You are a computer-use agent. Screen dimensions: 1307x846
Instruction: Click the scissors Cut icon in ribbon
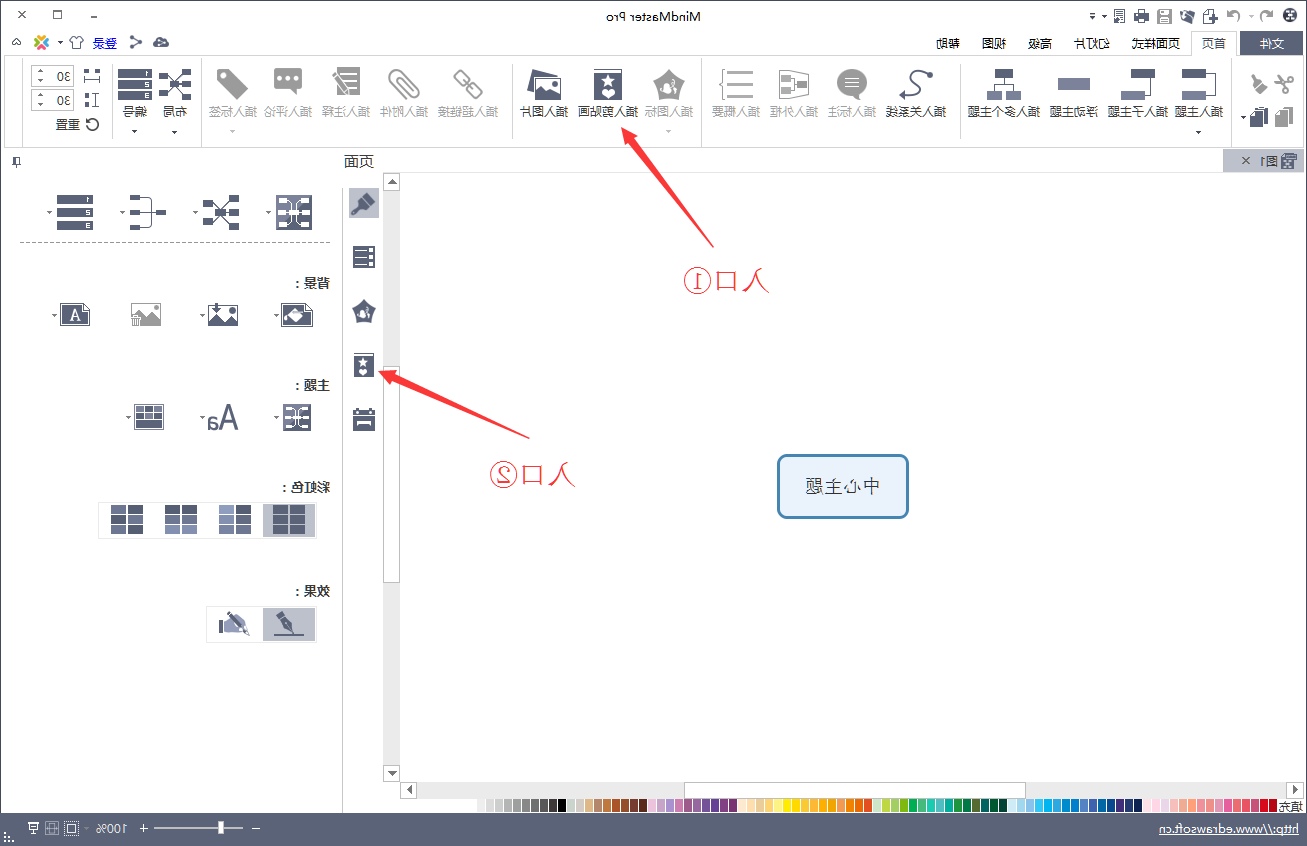click(x=1283, y=86)
